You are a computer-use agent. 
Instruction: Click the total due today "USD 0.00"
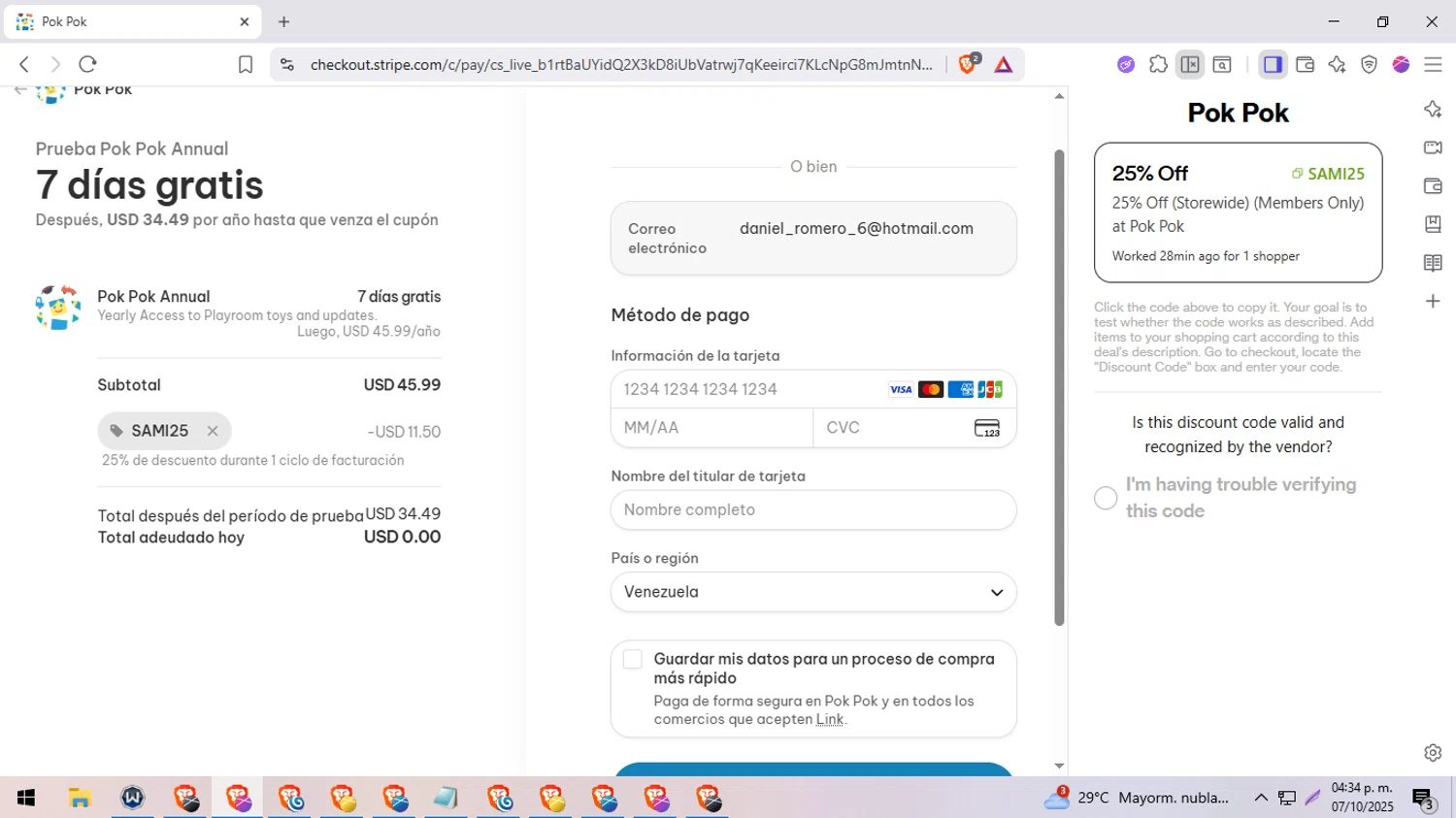click(x=402, y=537)
